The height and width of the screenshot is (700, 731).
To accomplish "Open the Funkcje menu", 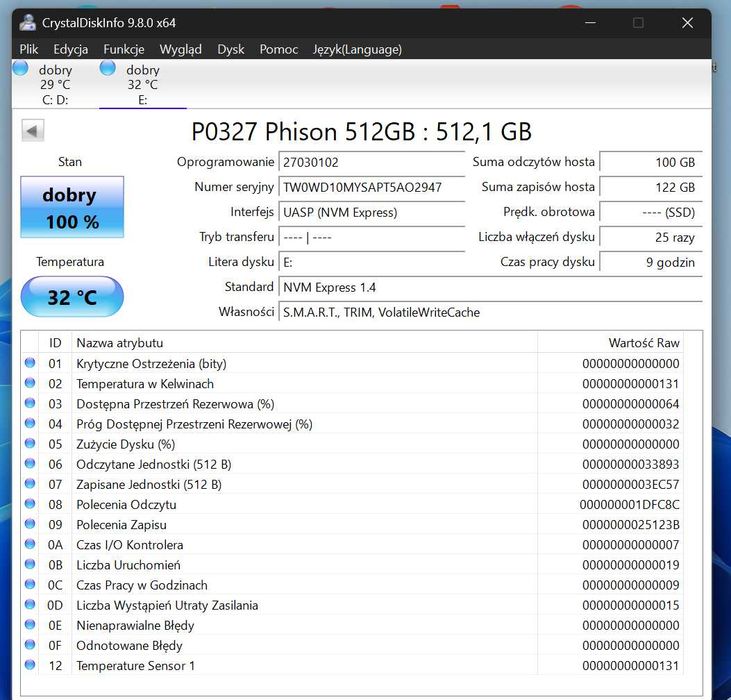I will (x=124, y=49).
